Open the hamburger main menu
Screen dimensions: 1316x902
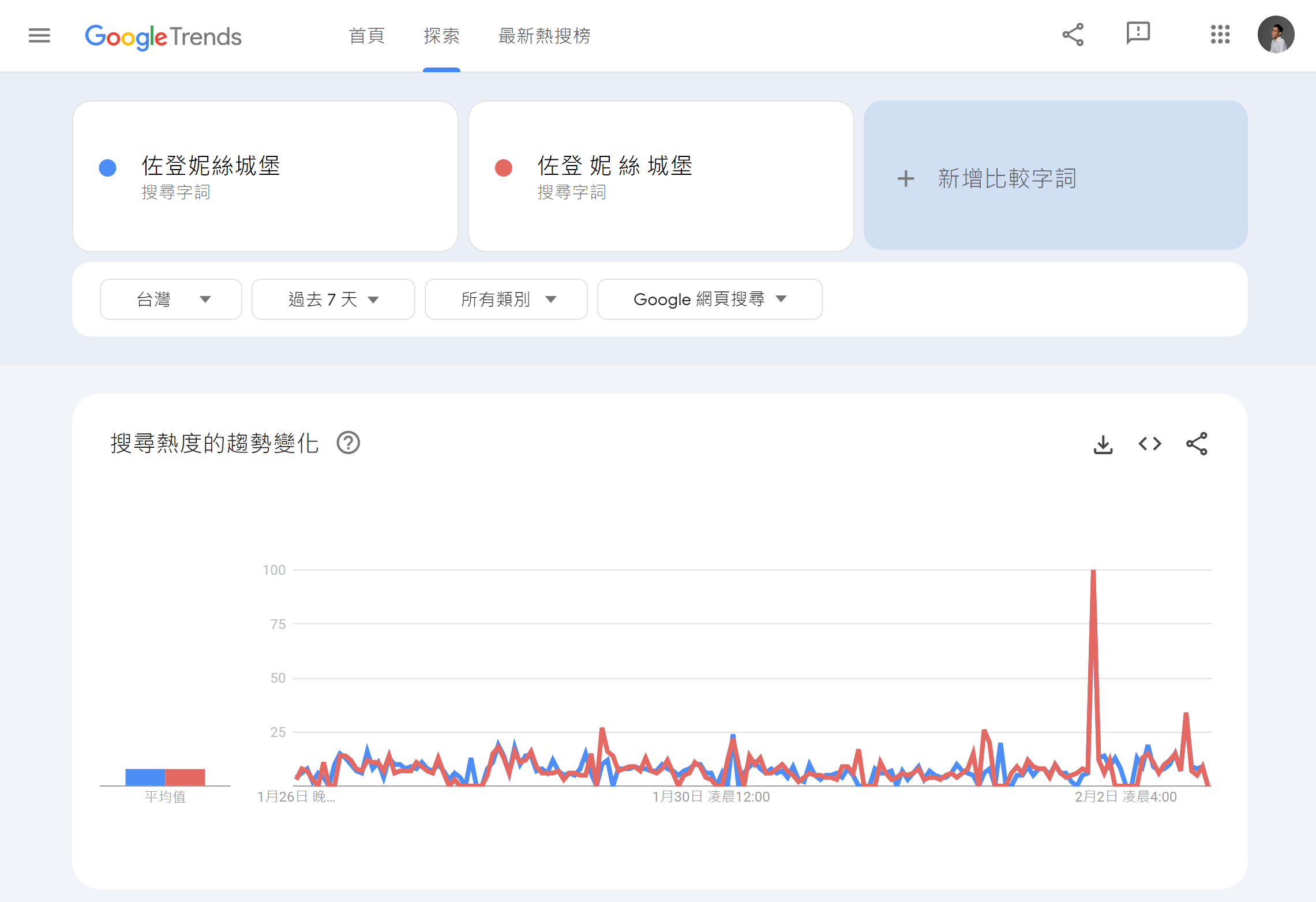coord(39,36)
